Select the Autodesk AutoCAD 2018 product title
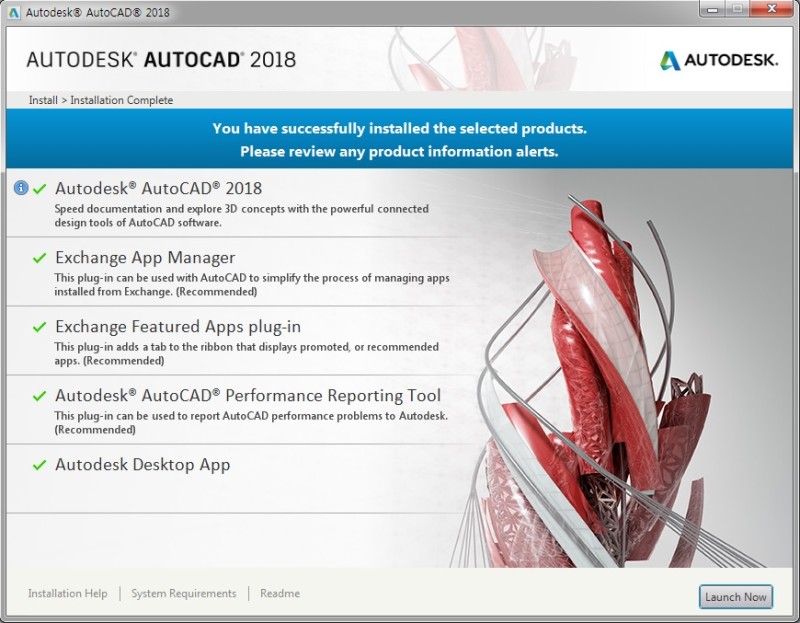The height and width of the screenshot is (623, 800). tap(158, 188)
